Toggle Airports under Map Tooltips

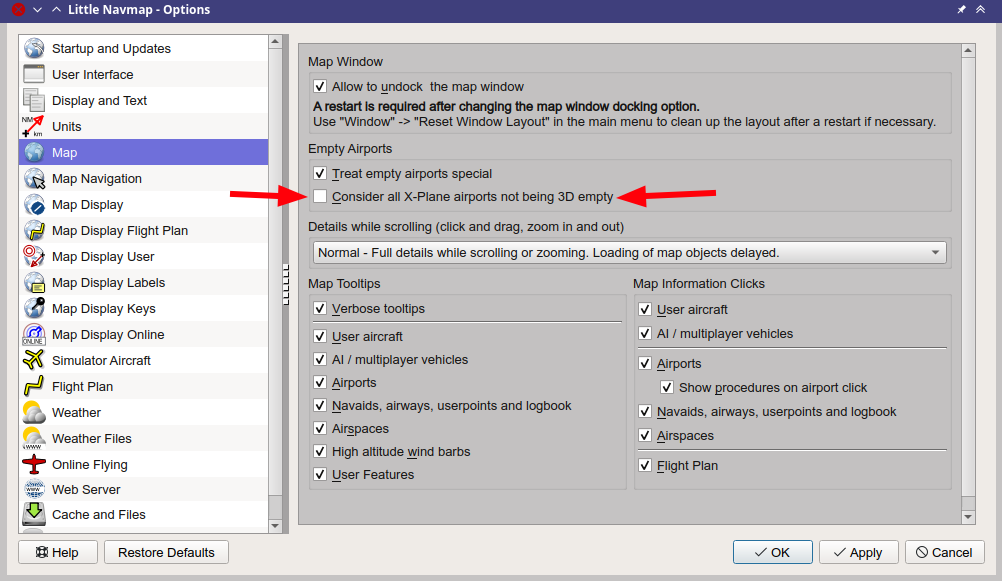[320, 382]
